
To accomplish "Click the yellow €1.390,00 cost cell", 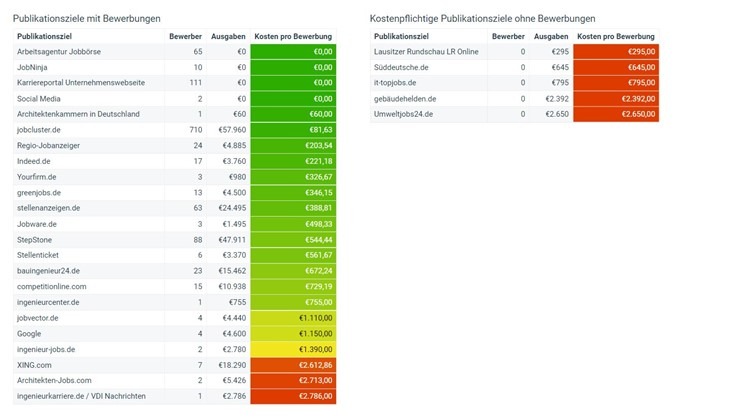I will (x=293, y=350).
